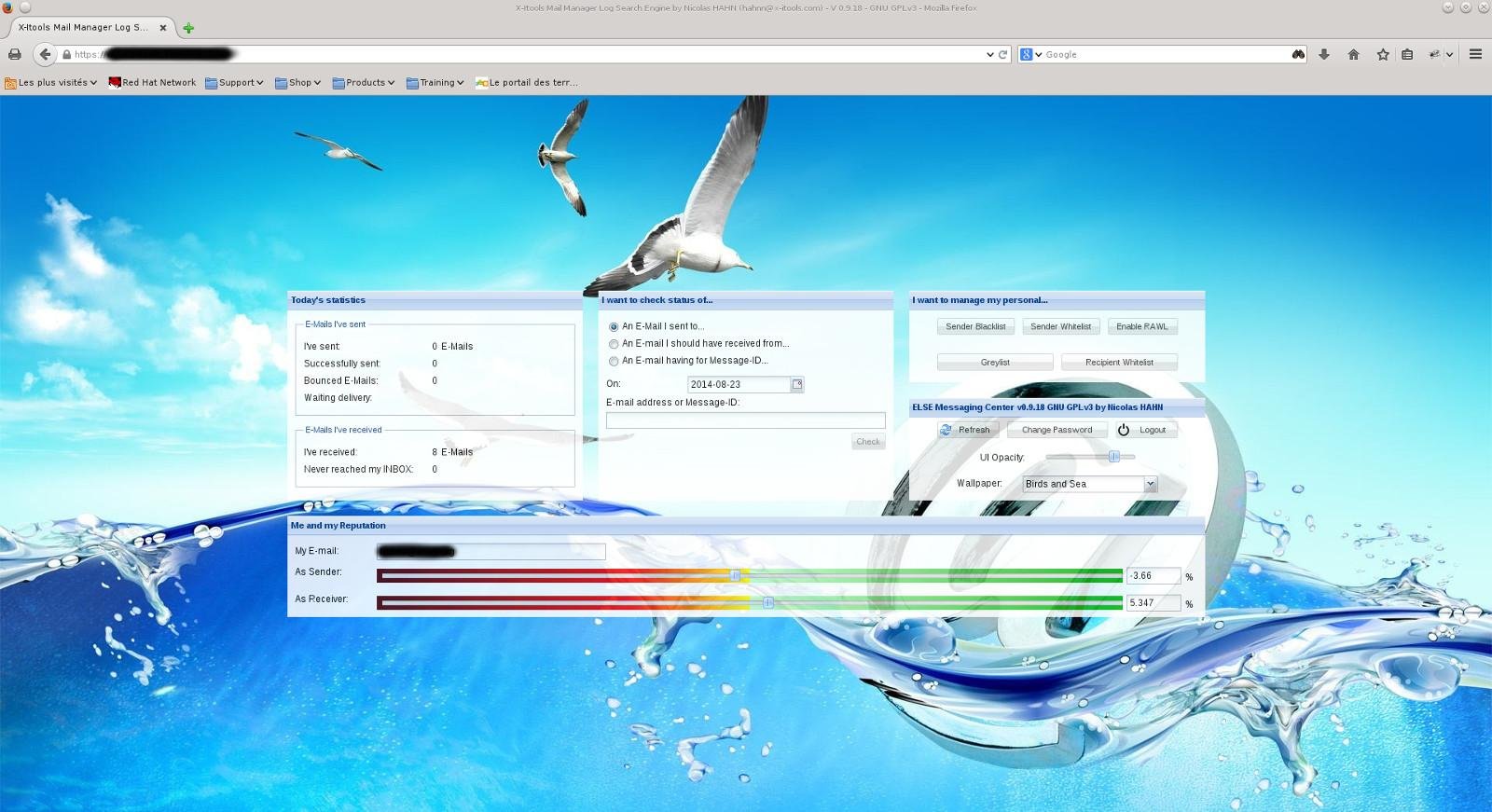Click the As Sender value -3.66 field
The image size is (1492, 812).
1153,576
